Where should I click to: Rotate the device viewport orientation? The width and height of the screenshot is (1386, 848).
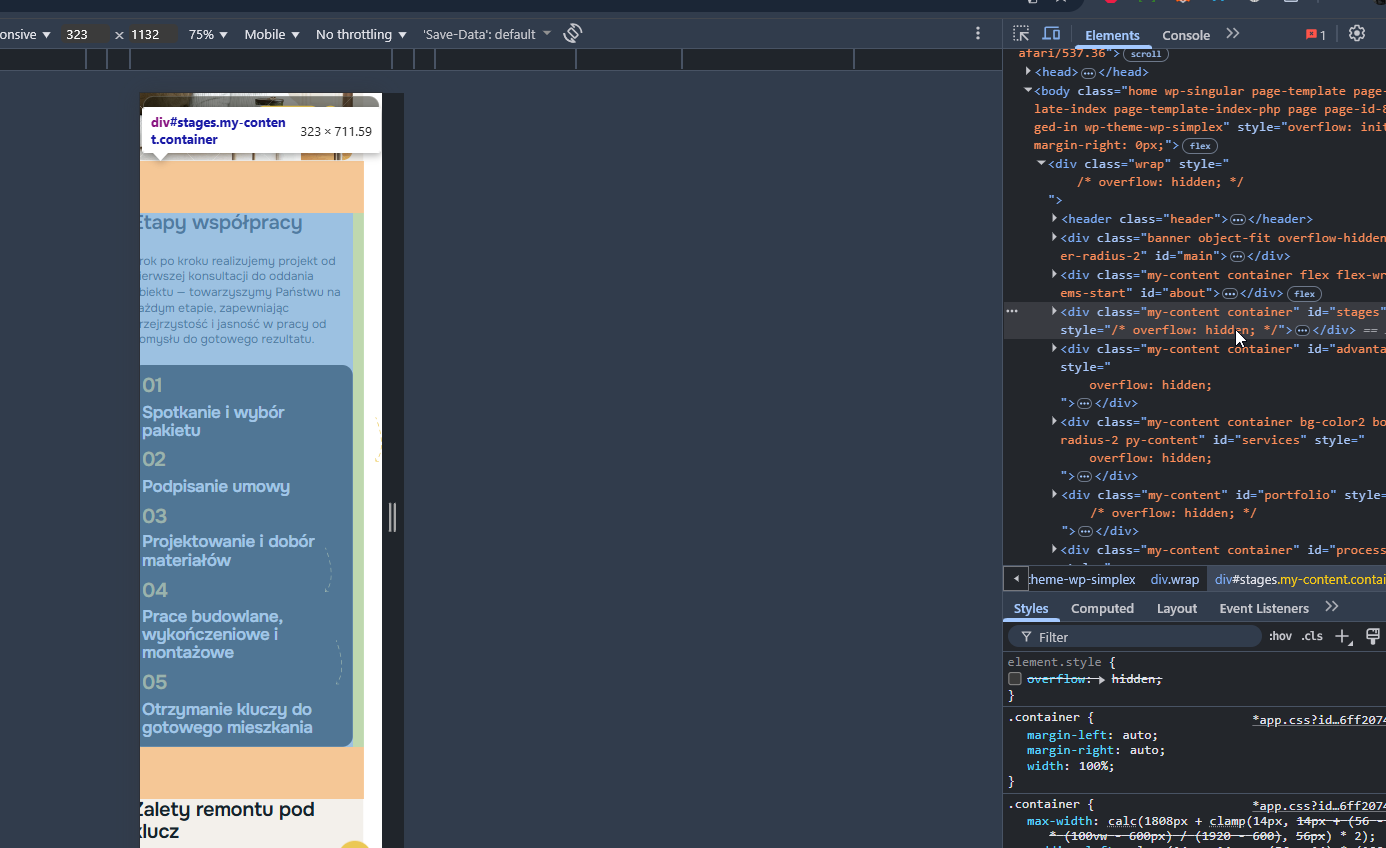(x=572, y=34)
